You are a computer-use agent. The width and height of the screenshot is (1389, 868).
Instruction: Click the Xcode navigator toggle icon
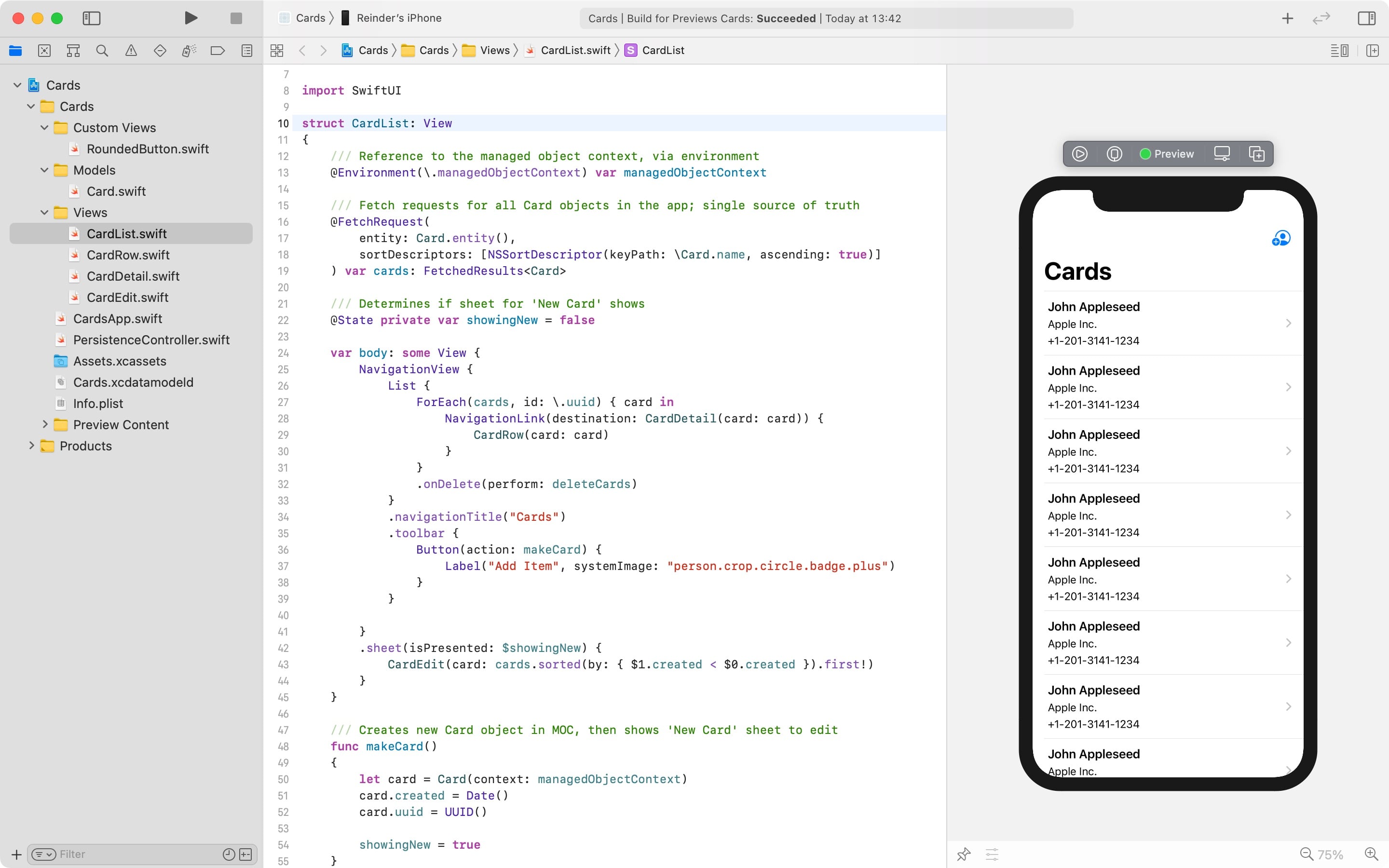[x=90, y=18]
